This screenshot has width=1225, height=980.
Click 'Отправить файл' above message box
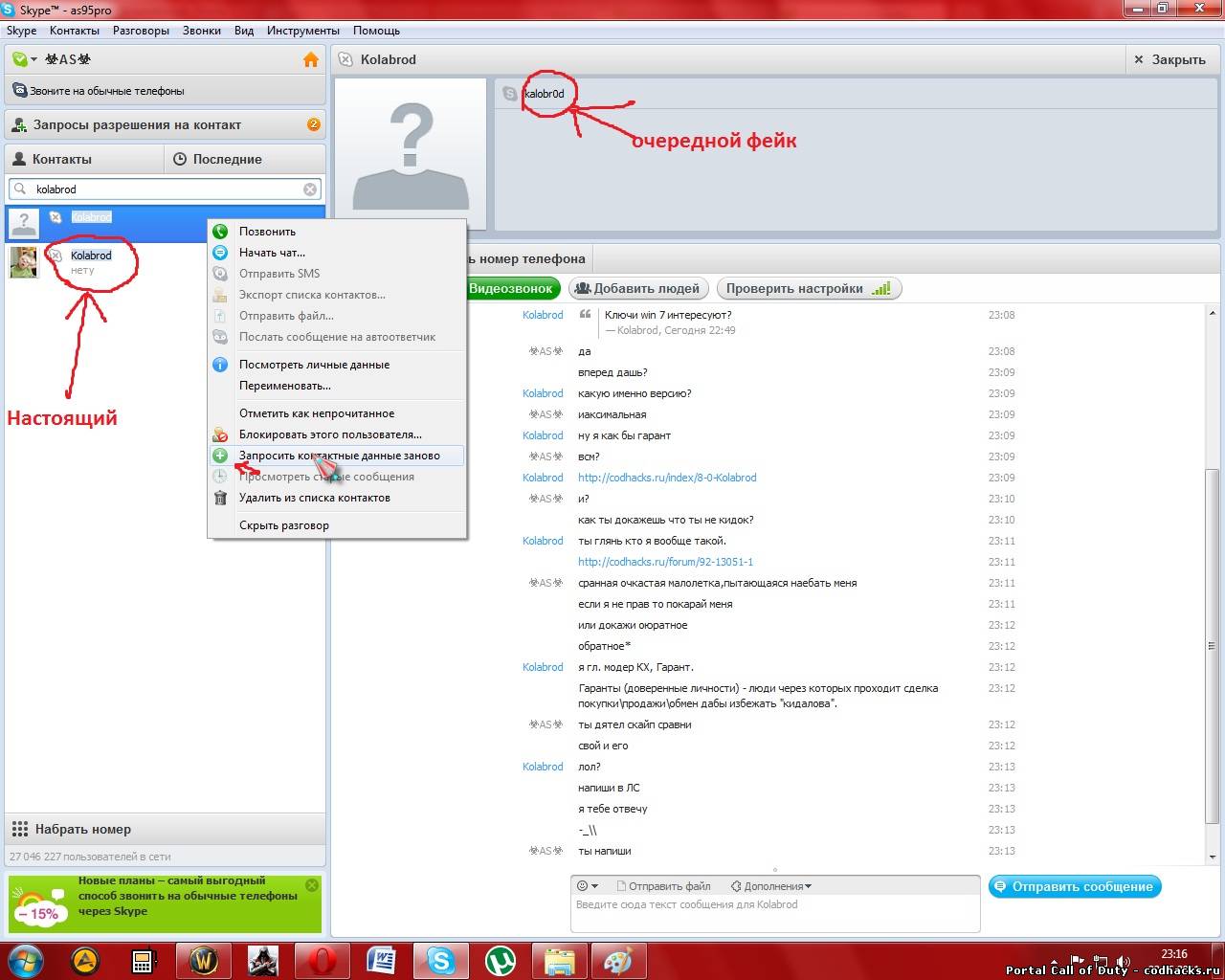663,886
